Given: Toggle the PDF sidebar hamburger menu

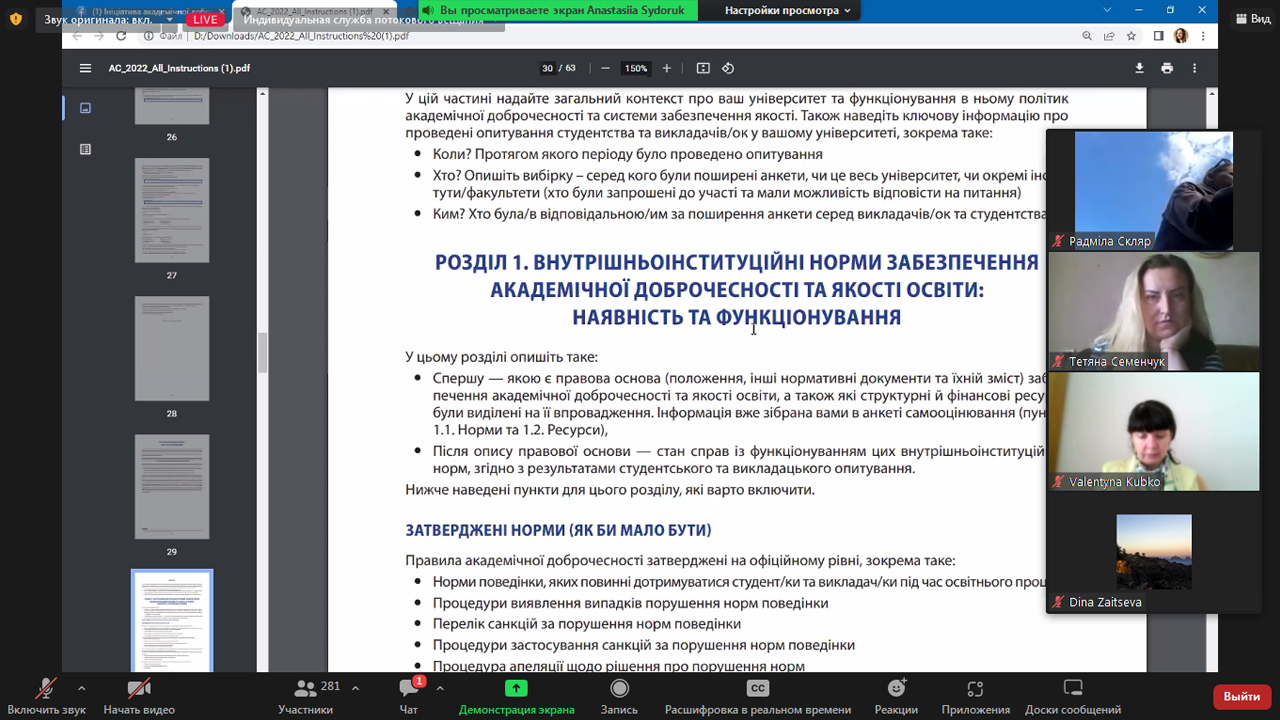Looking at the screenshot, I should coord(85,68).
